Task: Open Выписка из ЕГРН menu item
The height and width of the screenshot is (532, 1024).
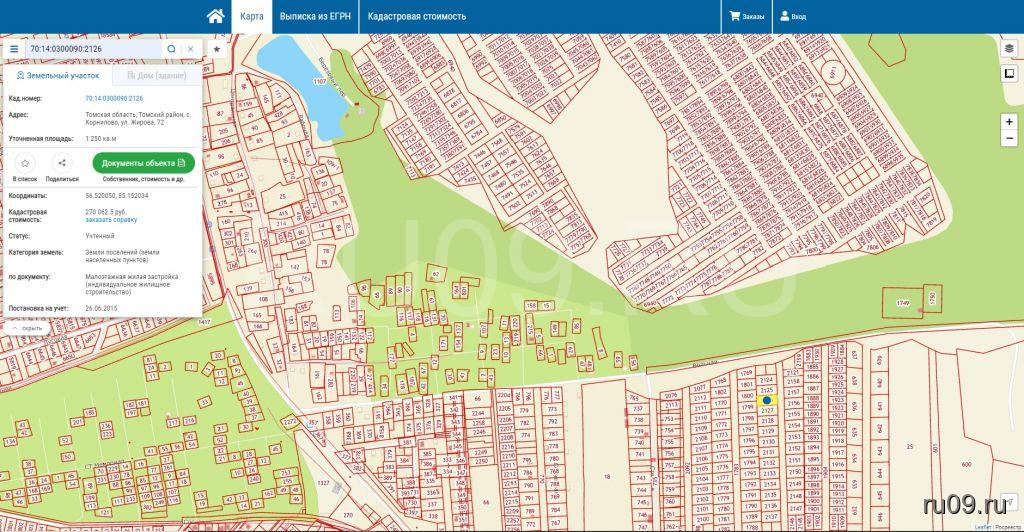Action: 314,16
